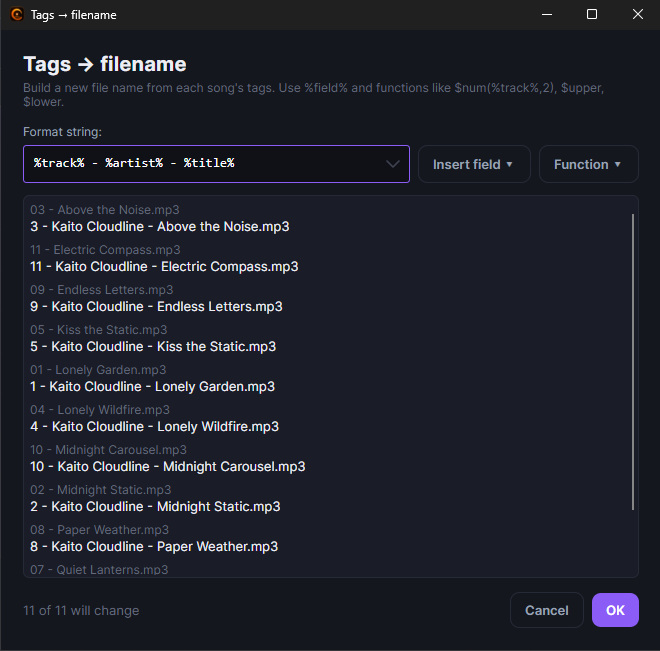Select original name '09 - Endless Letters.mp3'

click(x=102, y=290)
